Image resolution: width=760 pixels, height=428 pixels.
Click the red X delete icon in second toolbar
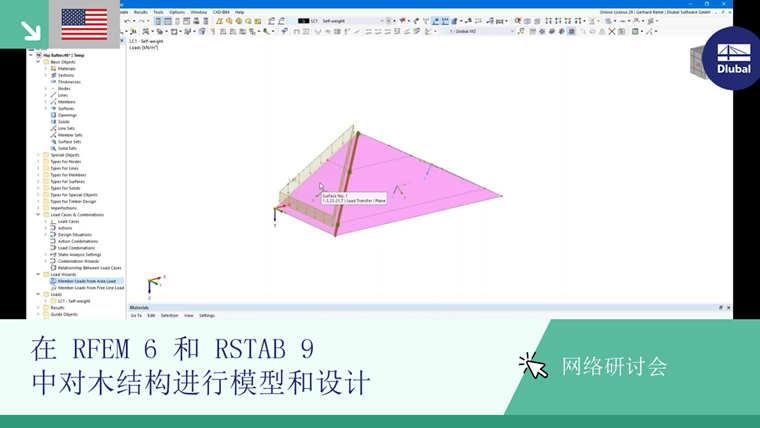click(612, 32)
